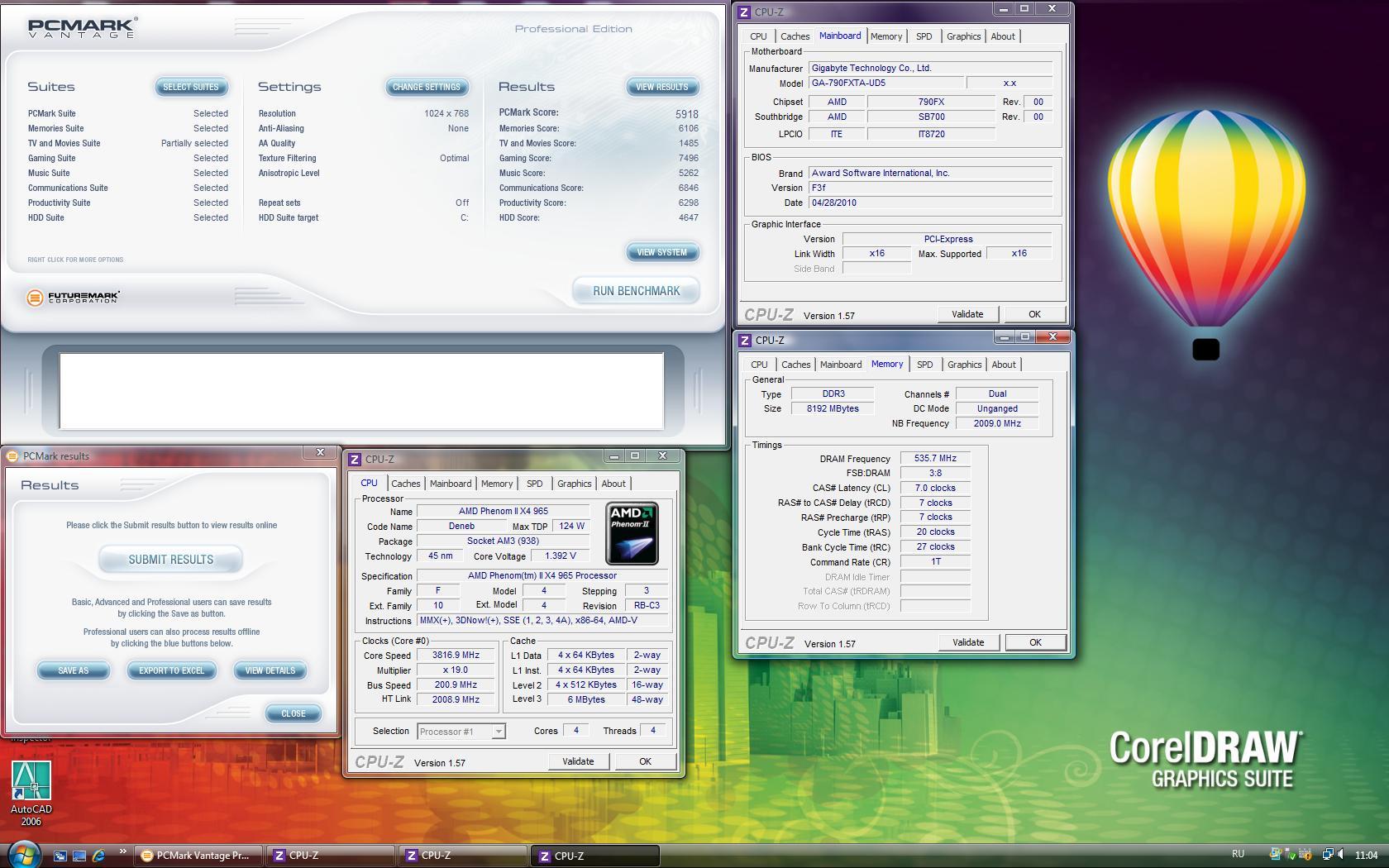1389x868 pixels.
Task: Click the TV and Movies Suite row
Action: point(128,143)
